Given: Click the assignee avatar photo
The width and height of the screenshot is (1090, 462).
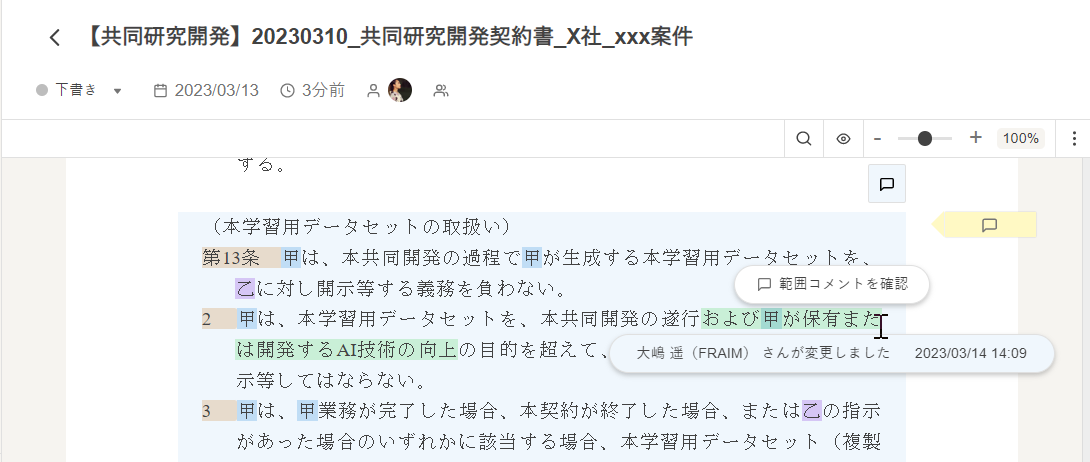Looking at the screenshot, I should pos(400,90).
